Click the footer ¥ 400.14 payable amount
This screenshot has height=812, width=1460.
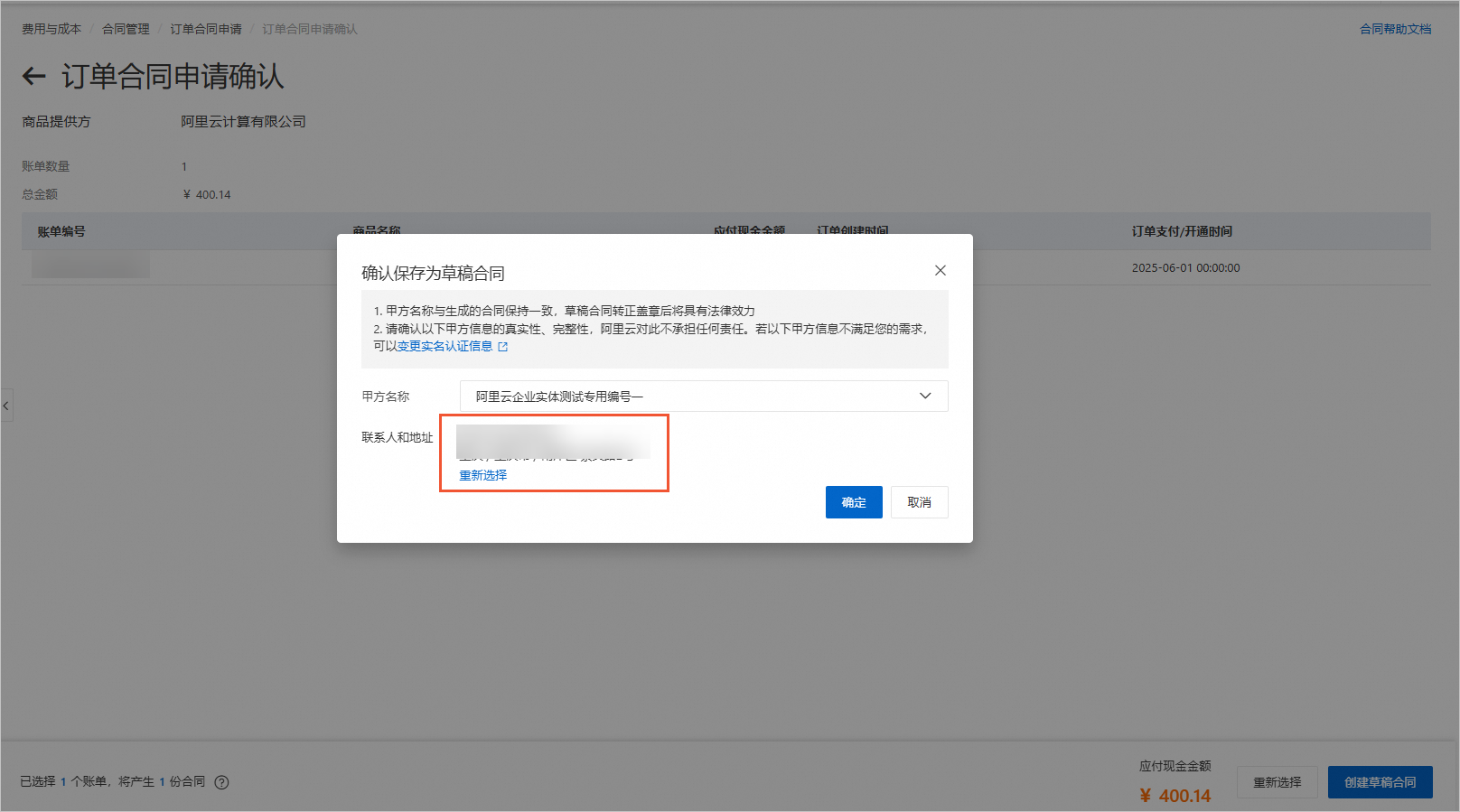pos(1175,796)
